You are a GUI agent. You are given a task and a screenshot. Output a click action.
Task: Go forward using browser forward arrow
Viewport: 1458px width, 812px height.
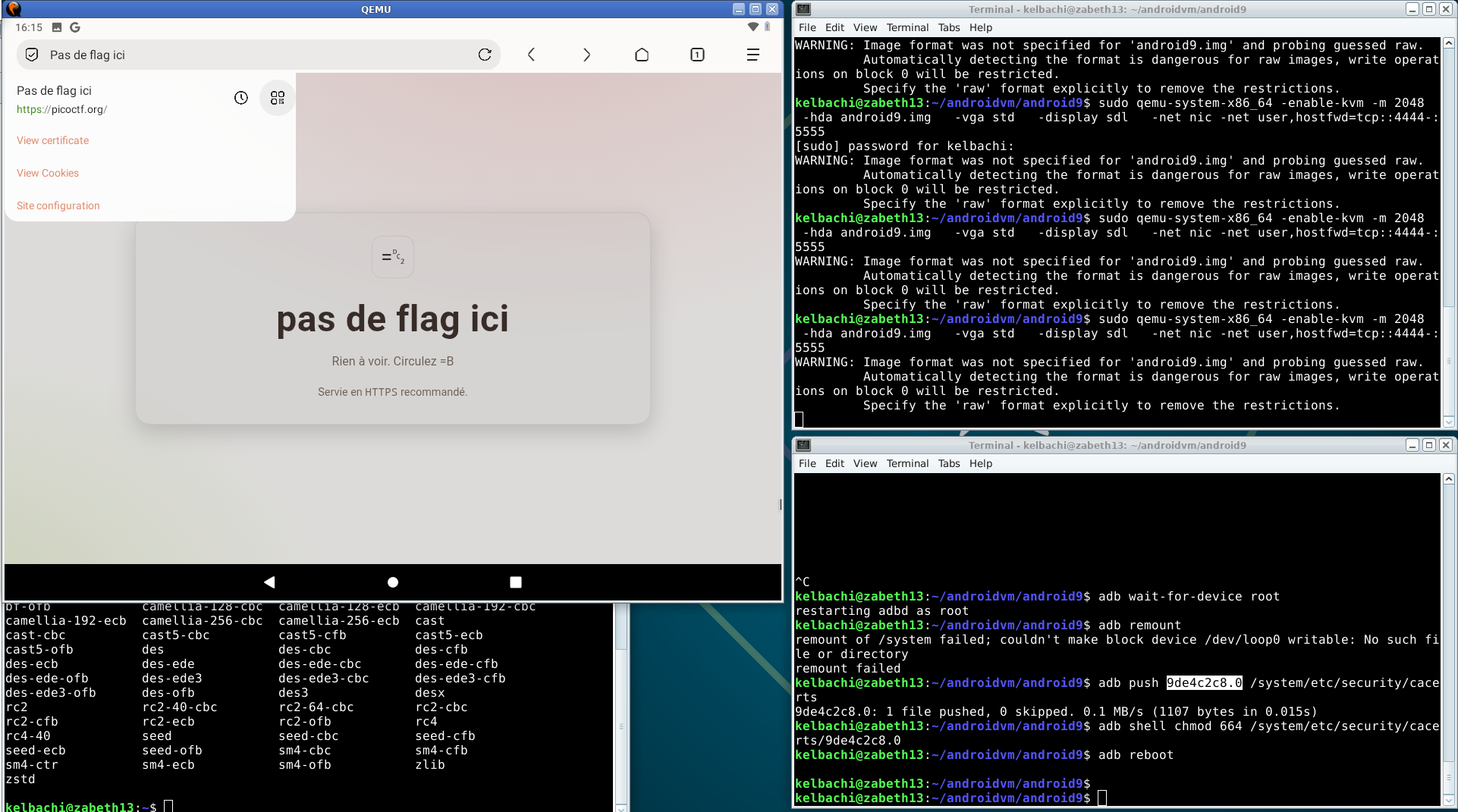(x=586, y=55)
